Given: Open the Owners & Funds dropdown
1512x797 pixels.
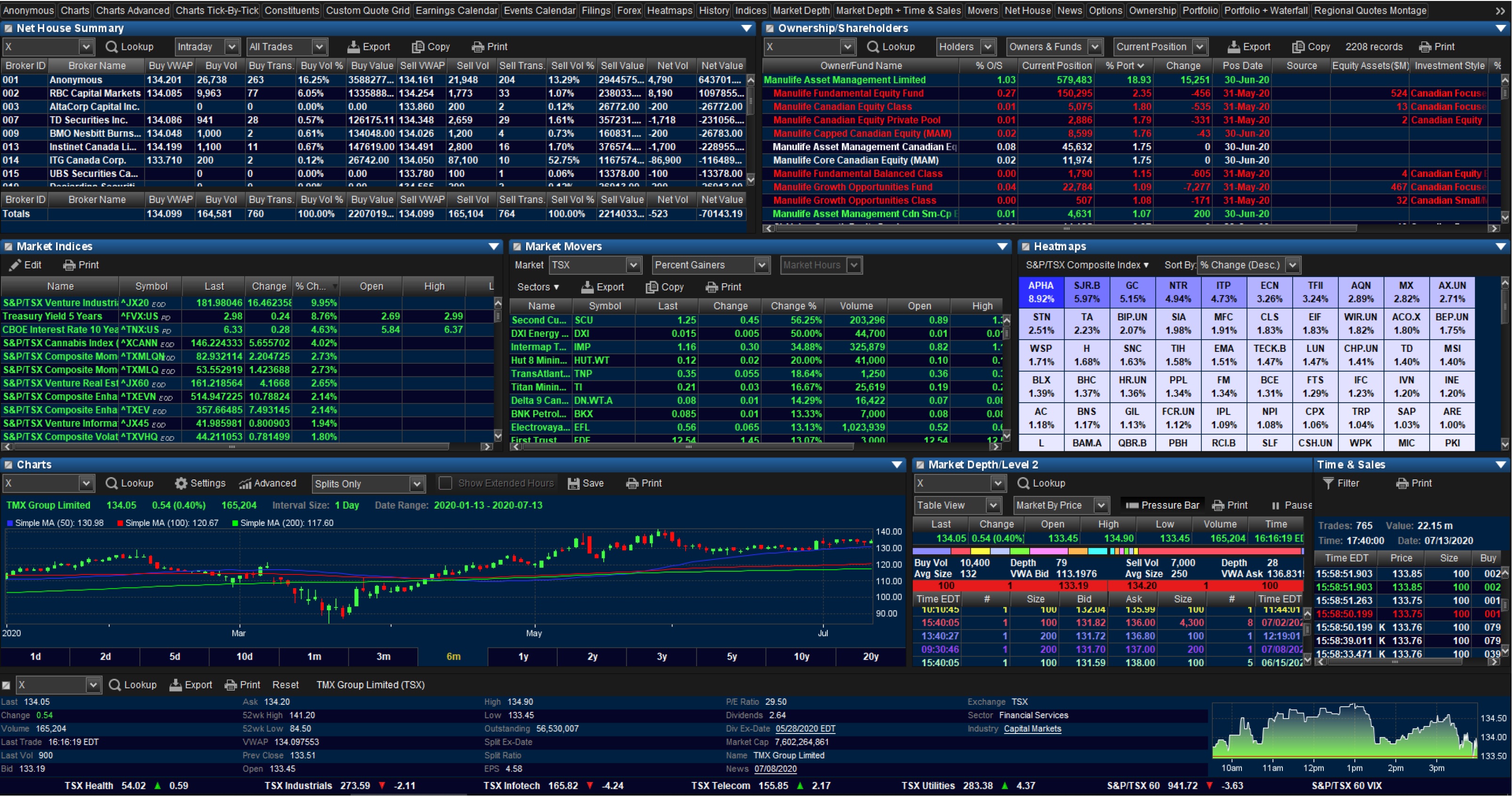Looking at the screenshot, I should pos(1054,47).
